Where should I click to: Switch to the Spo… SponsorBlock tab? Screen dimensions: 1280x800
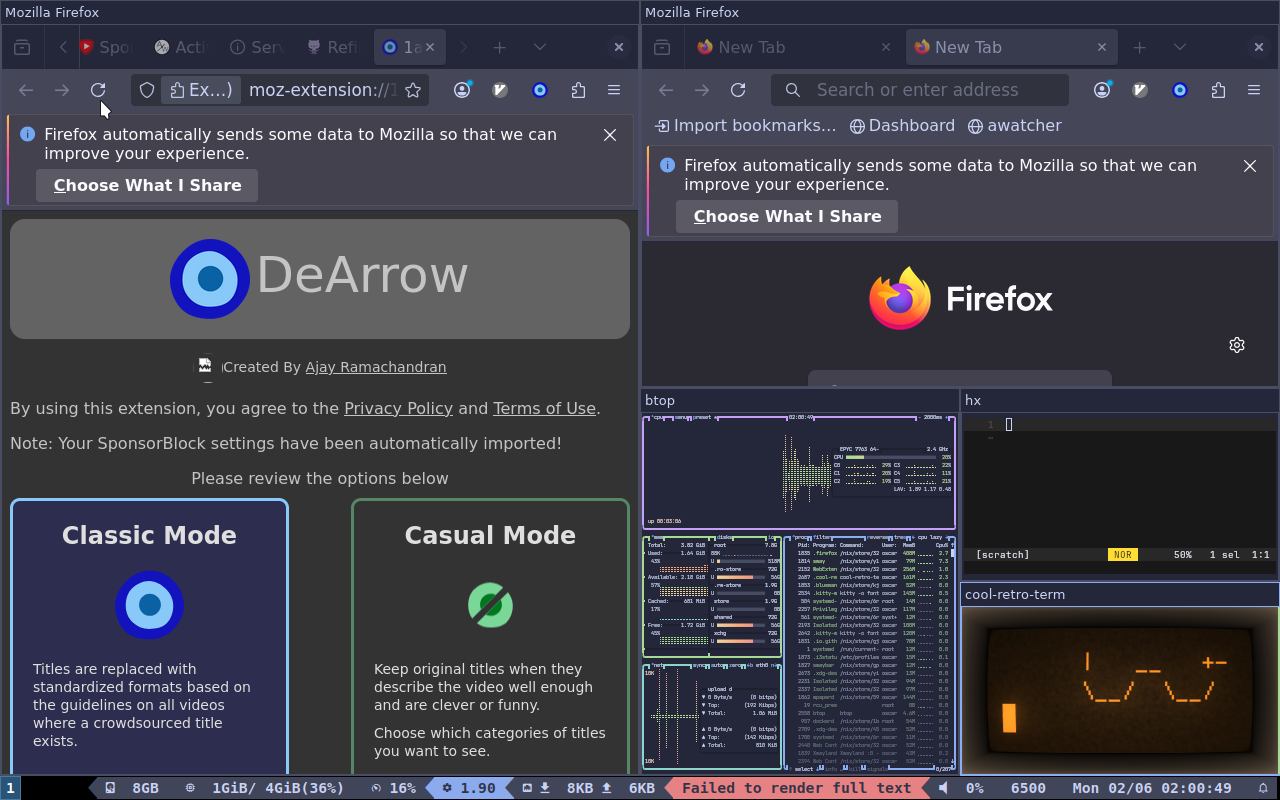pos(107,47)
